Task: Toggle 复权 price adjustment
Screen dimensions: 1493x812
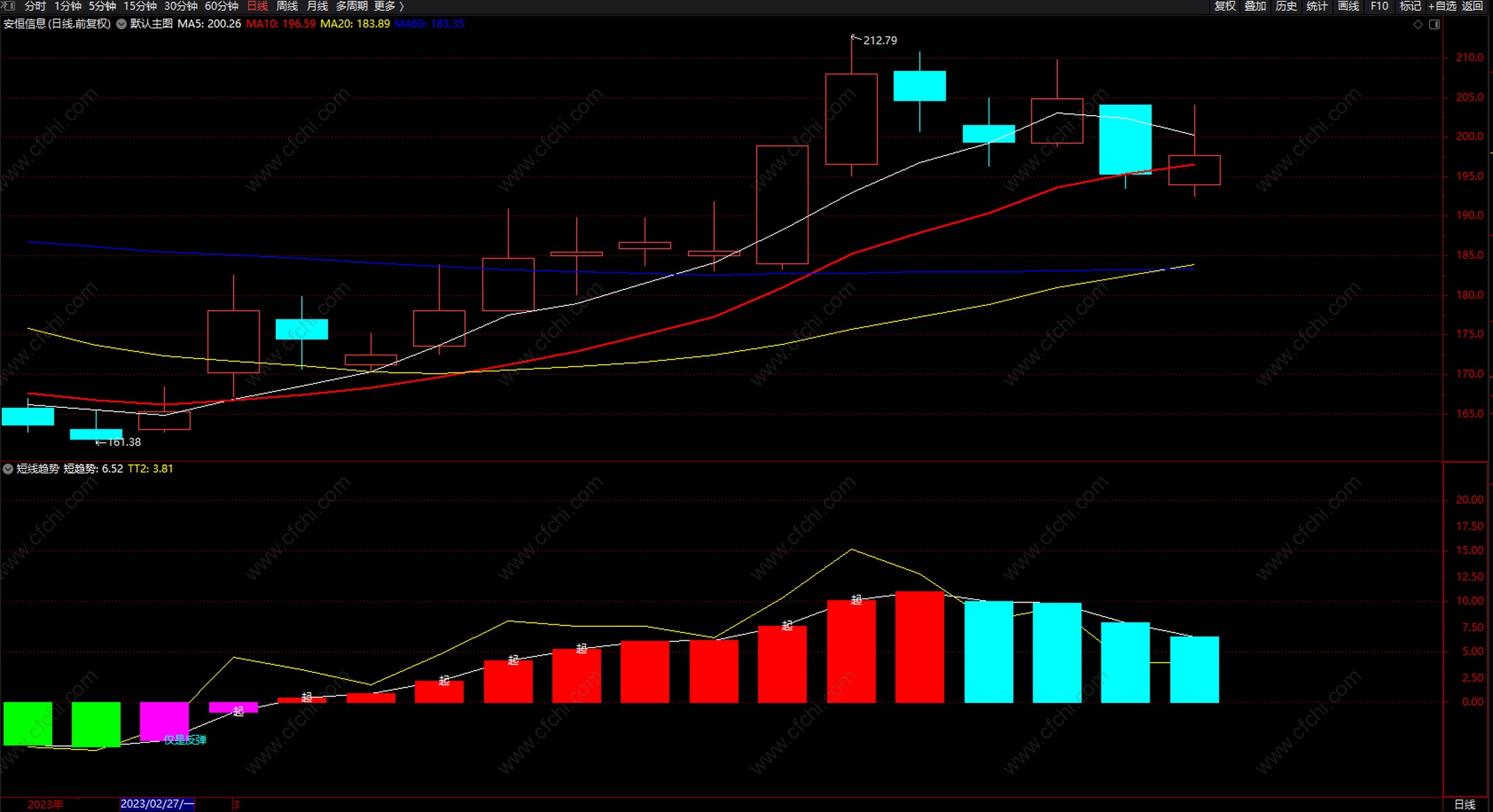Action: point(1225,6)
